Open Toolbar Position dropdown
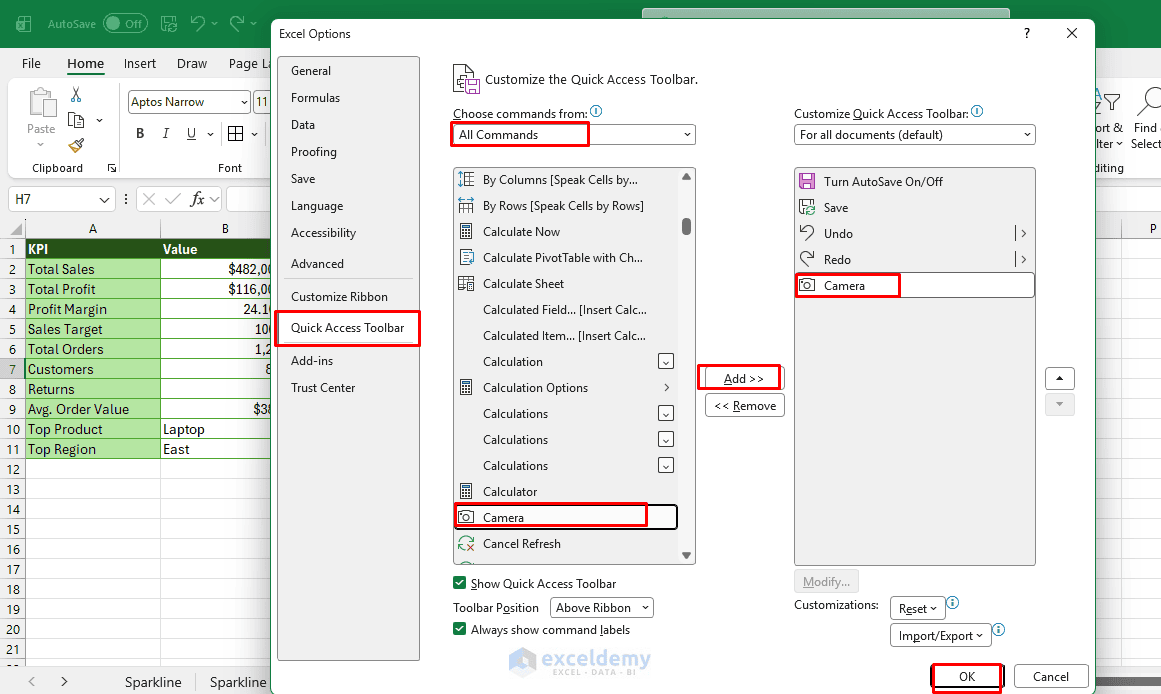This screenshot has height=694, width=1161. click(x=601, y=608)
